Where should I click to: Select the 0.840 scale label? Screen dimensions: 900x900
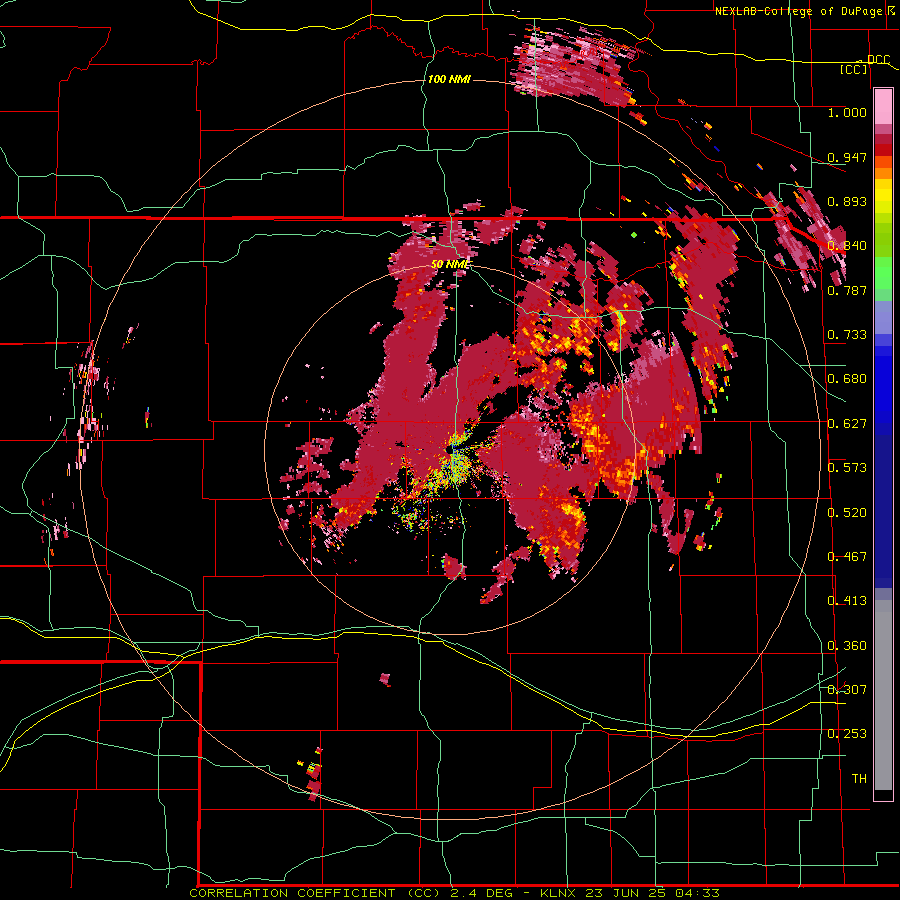point(847,246)
